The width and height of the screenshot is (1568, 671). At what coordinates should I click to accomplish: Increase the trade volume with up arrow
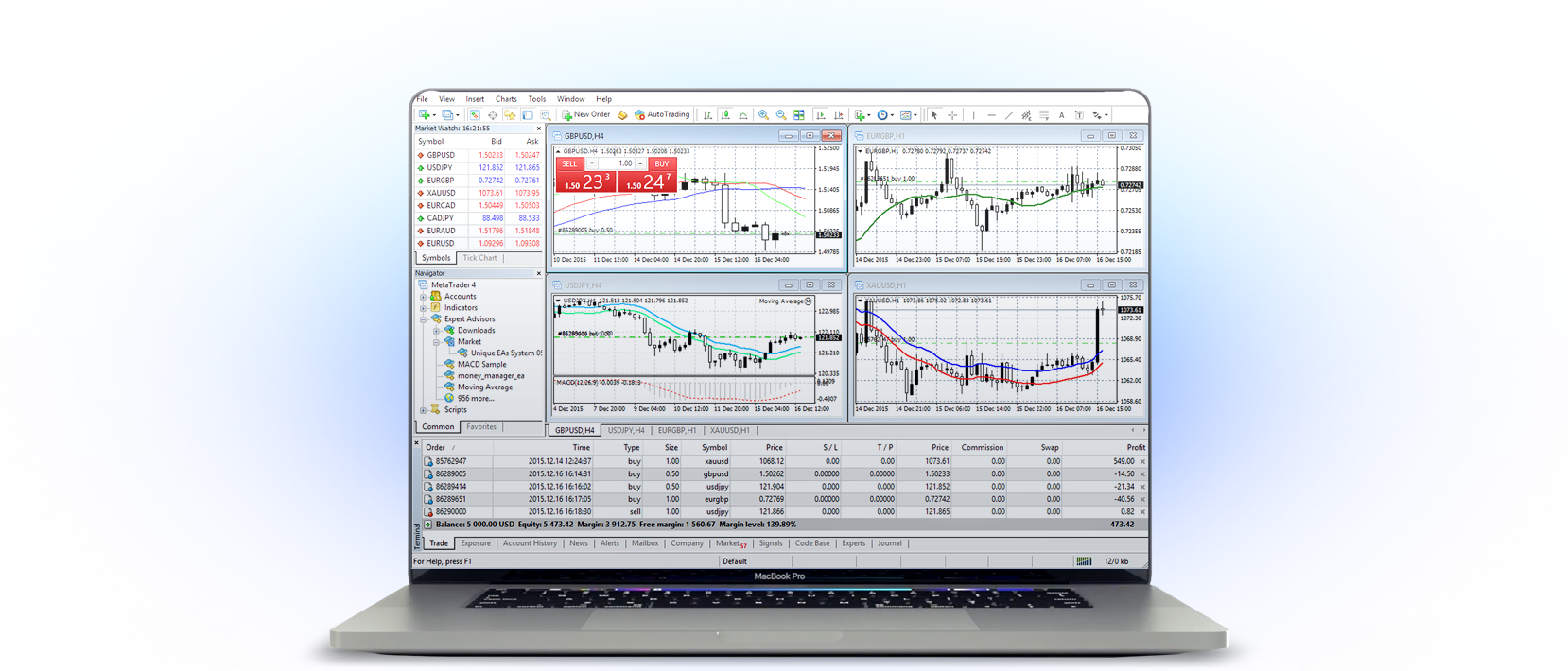640,163
